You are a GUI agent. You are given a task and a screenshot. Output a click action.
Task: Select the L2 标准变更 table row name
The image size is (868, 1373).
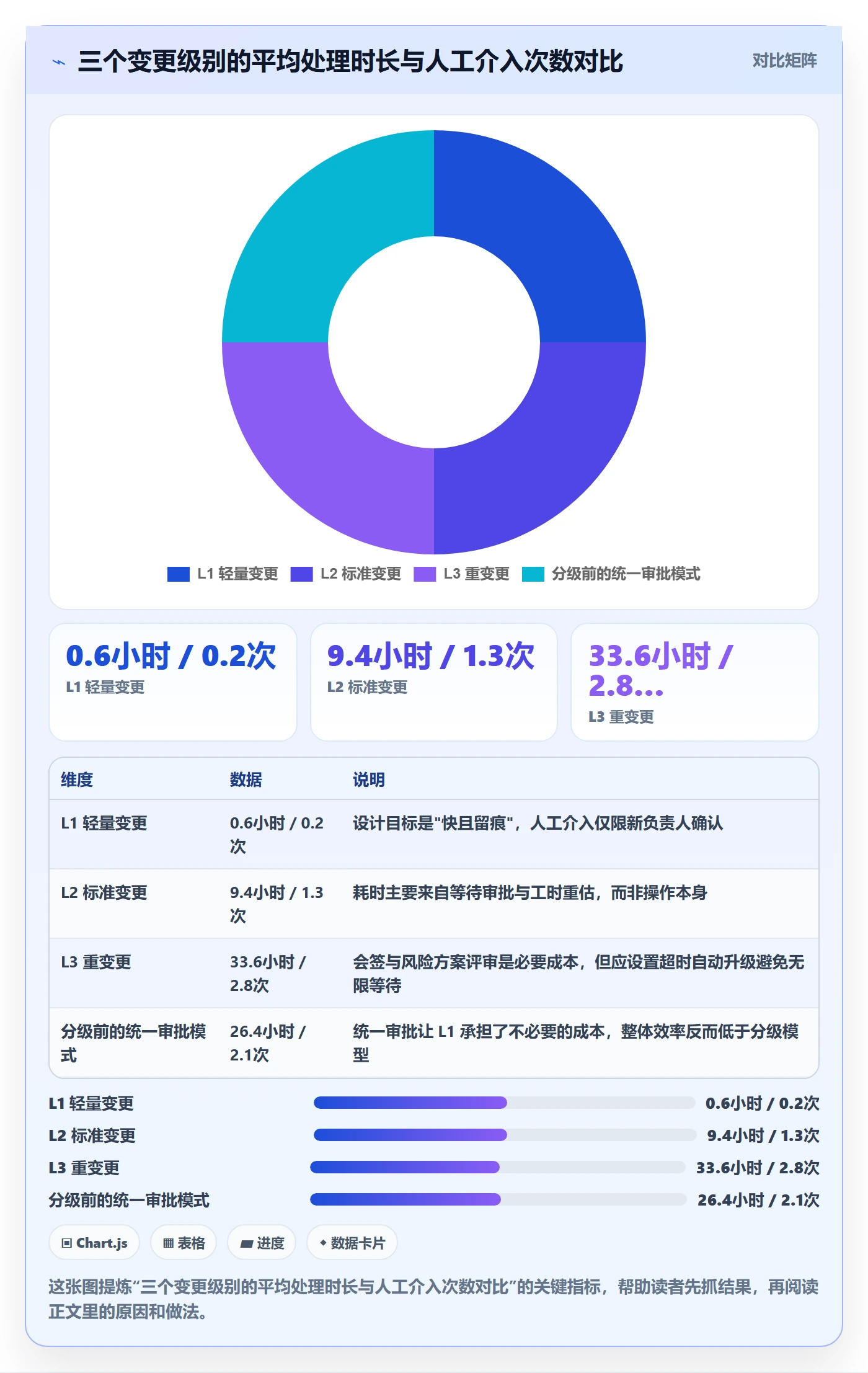(104, 892)
